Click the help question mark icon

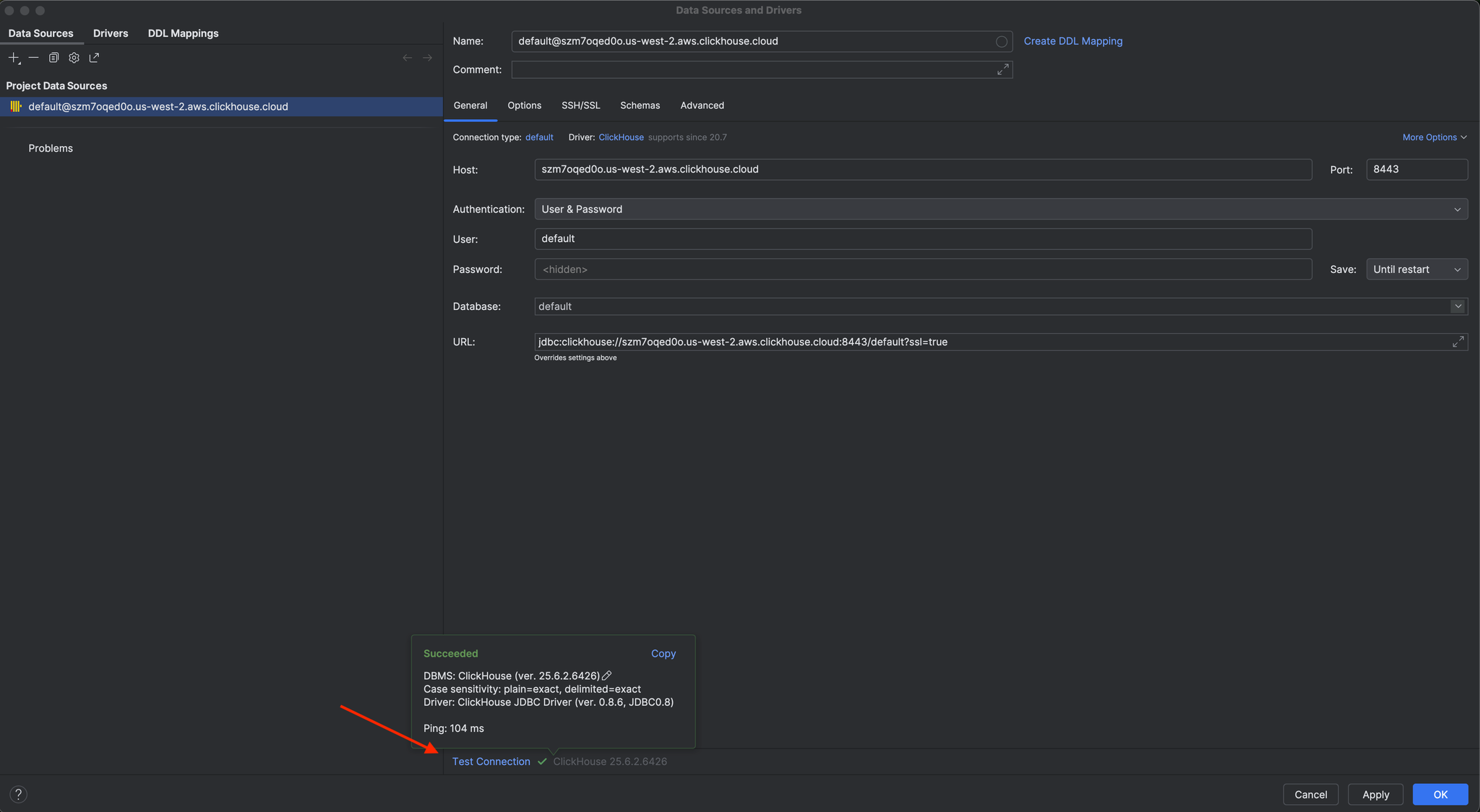(19, 793)
